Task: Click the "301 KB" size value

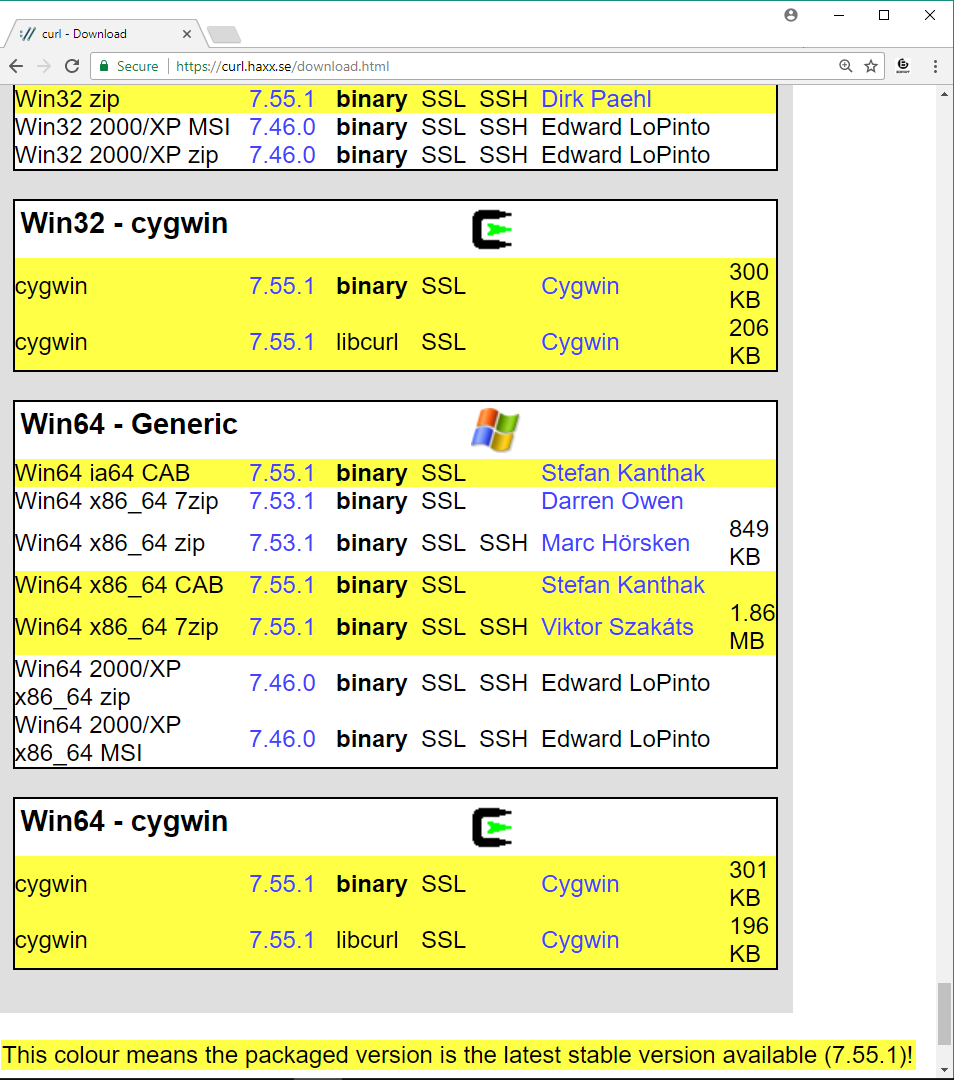Action: coord(749,884)
